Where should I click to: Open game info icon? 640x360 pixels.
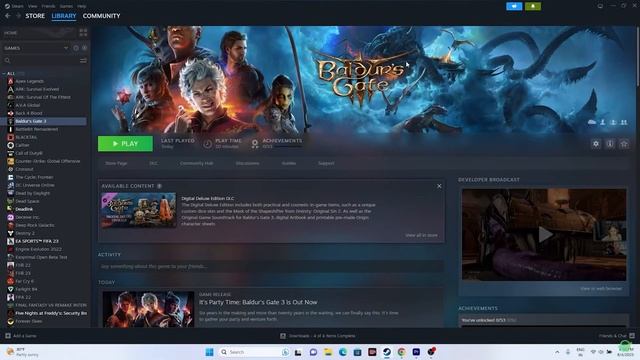(x=610, y=144)
